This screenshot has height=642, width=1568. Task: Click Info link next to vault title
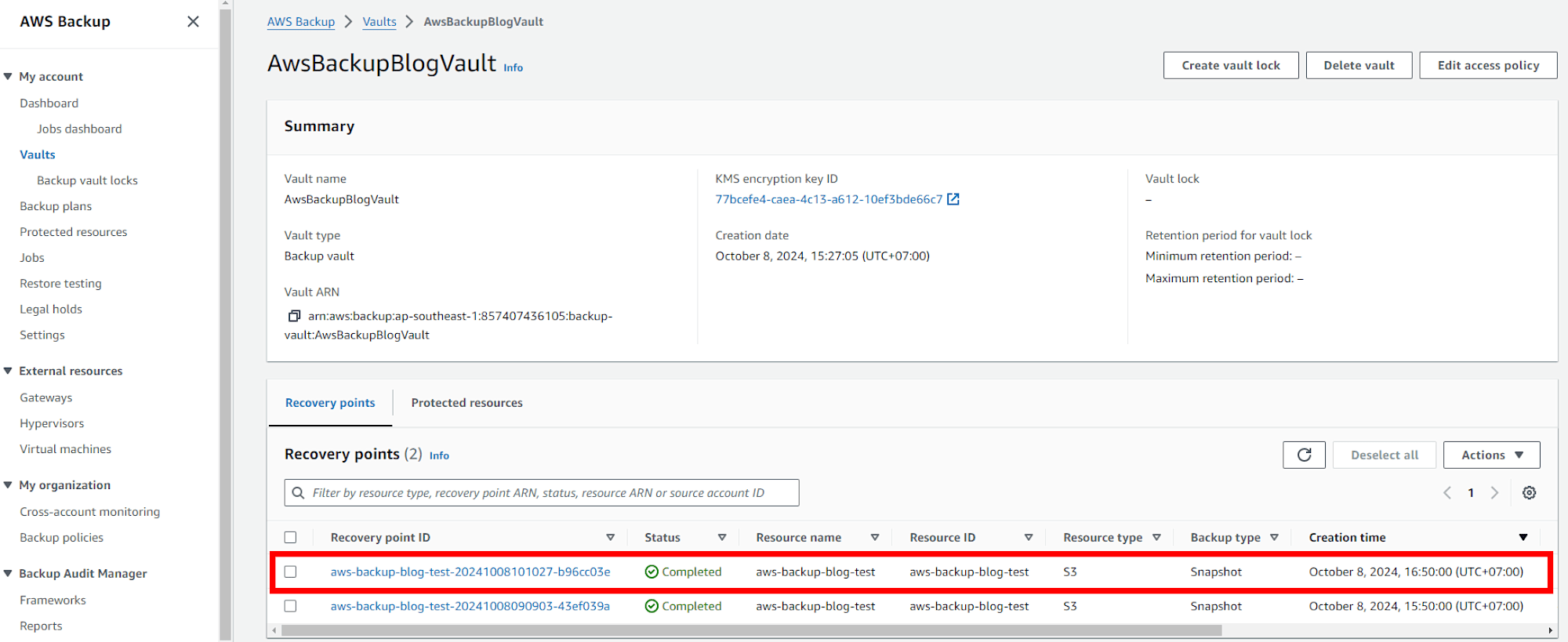(x=513, y=68)
